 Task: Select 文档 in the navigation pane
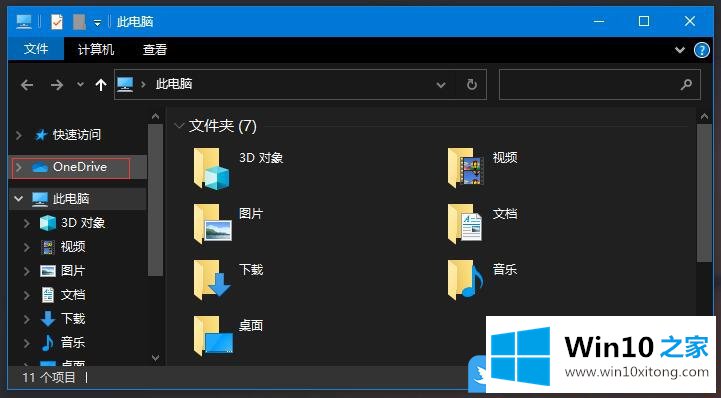73,295
